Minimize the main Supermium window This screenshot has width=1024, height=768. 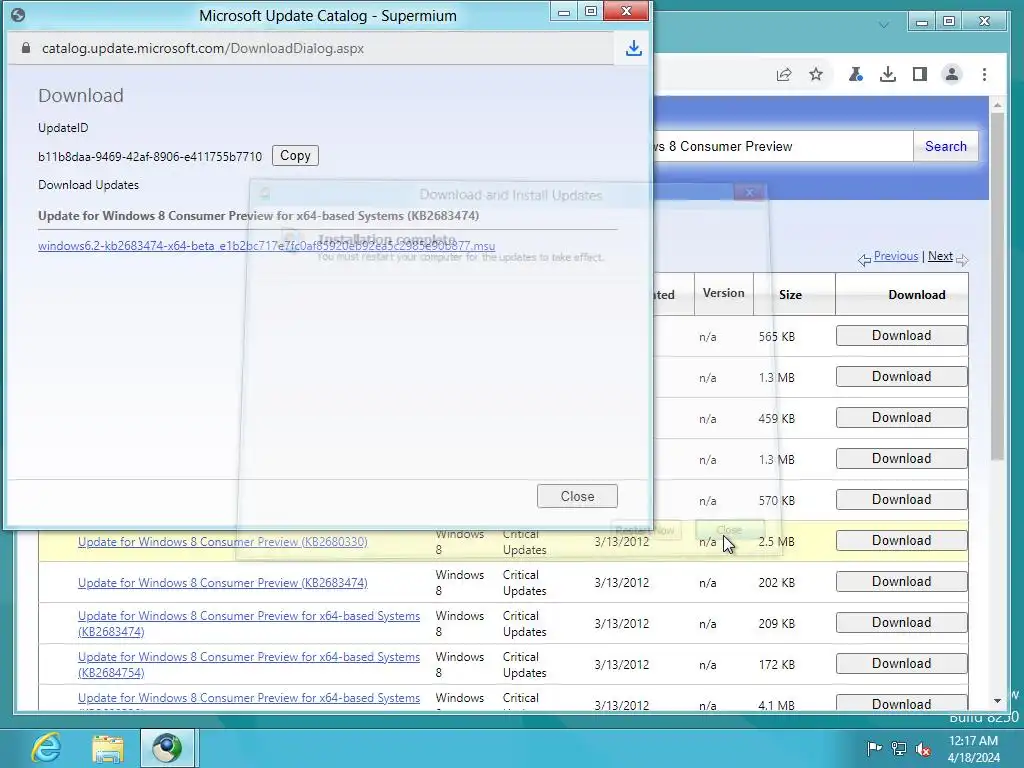[922, 22]
